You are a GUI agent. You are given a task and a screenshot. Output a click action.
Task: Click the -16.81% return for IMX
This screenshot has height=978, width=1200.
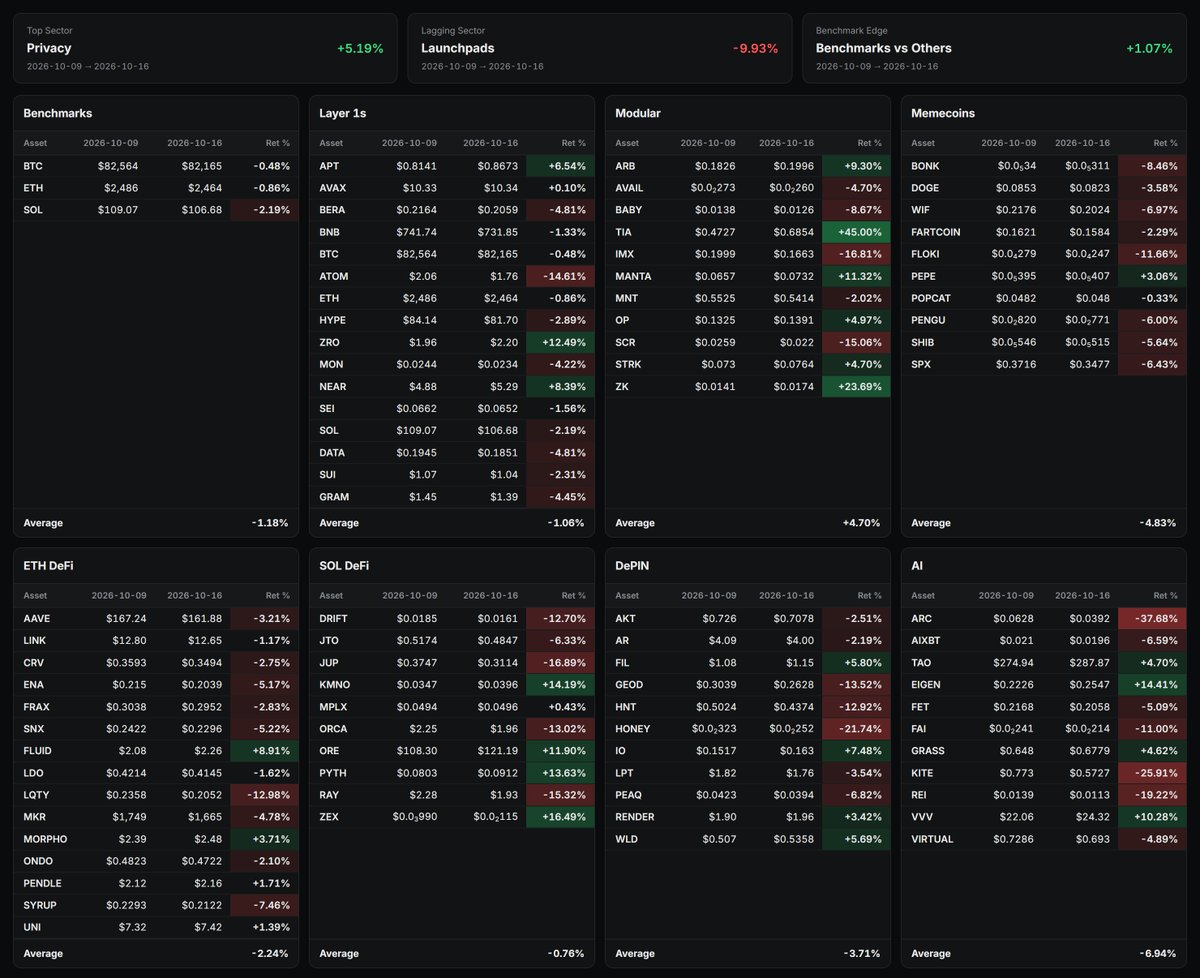click(x=856, y=254)
